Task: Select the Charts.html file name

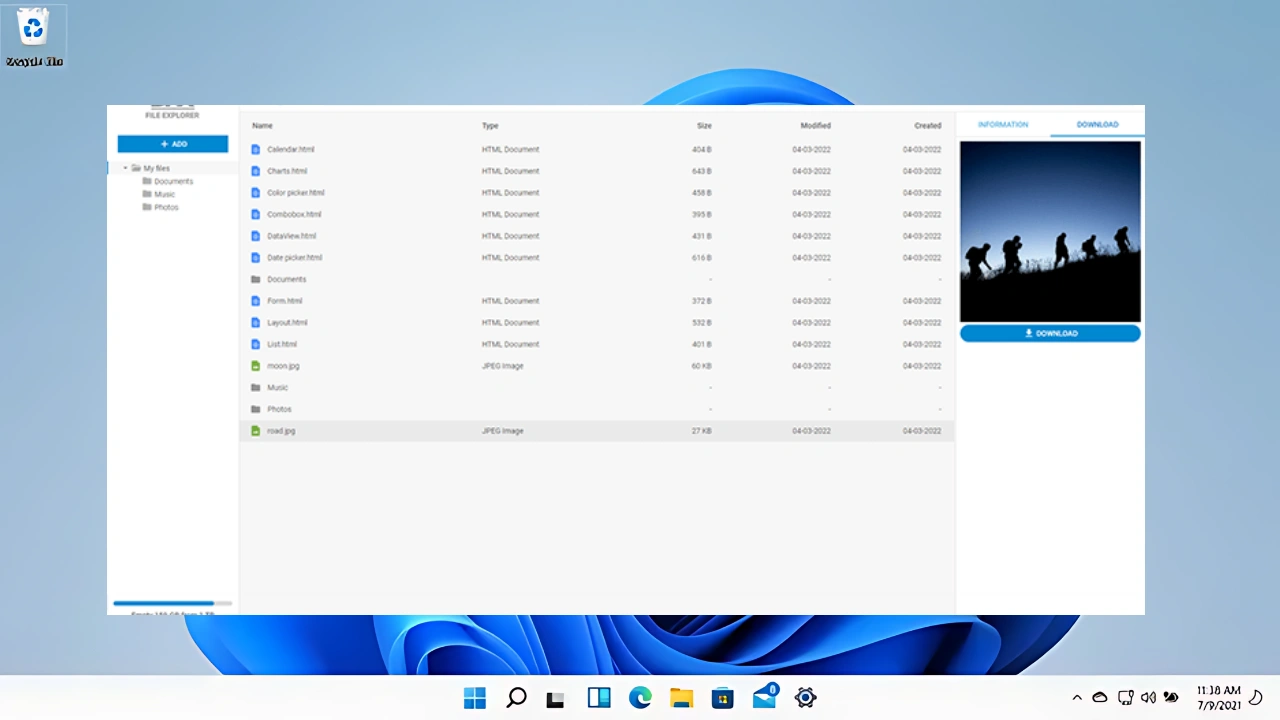Action: click(287, 171)
